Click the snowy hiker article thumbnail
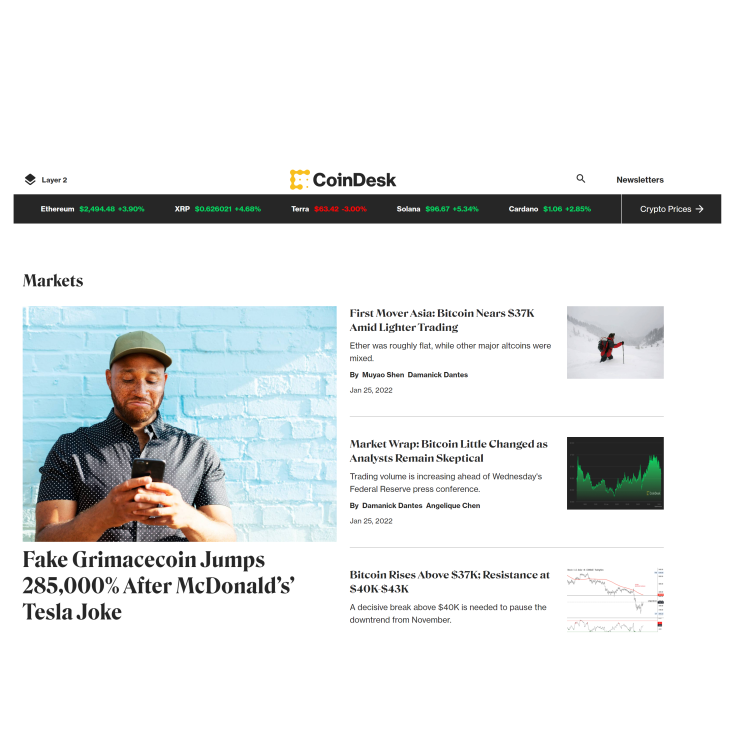Image resolution: width=750 pixels, height=750 pixels. coord(615,342)
